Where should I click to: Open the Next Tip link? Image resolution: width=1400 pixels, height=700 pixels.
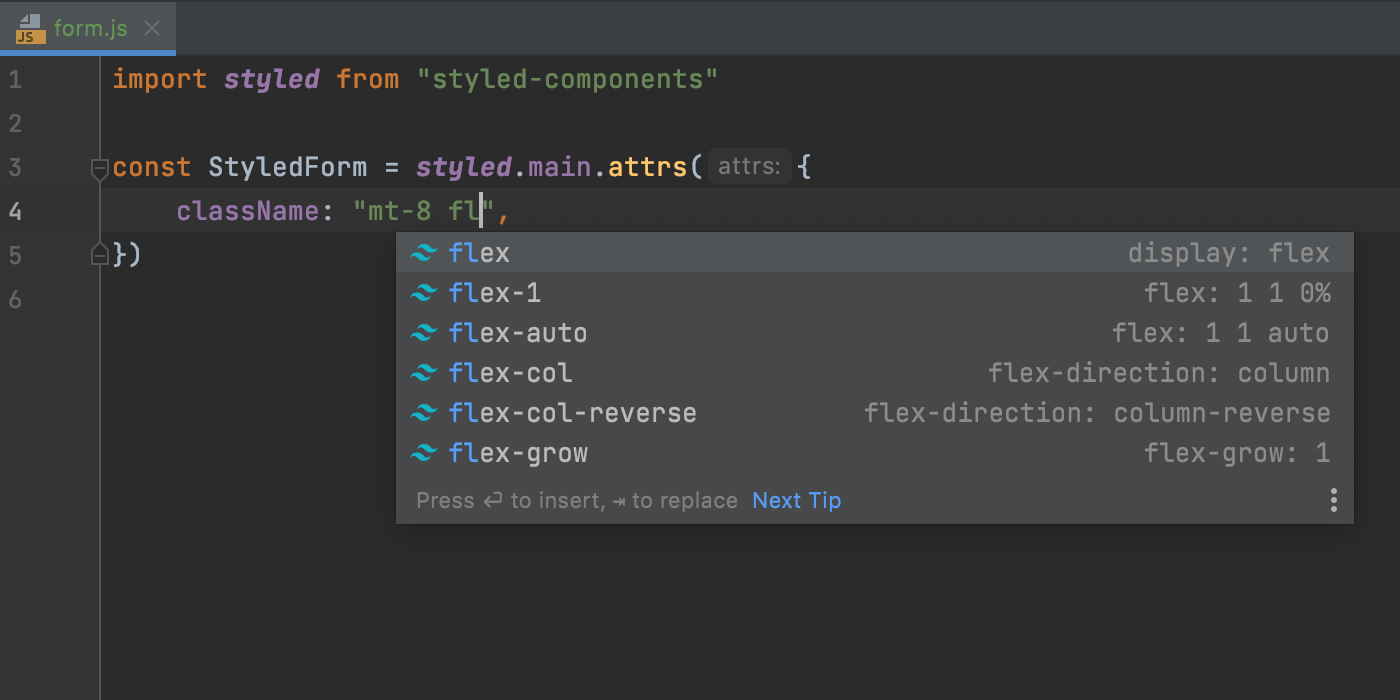(x=796, y=500)
